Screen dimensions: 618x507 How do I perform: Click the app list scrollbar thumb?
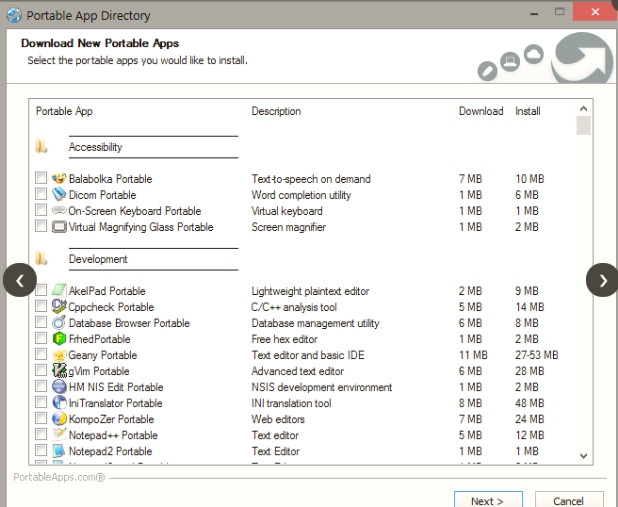click(584, 125)
